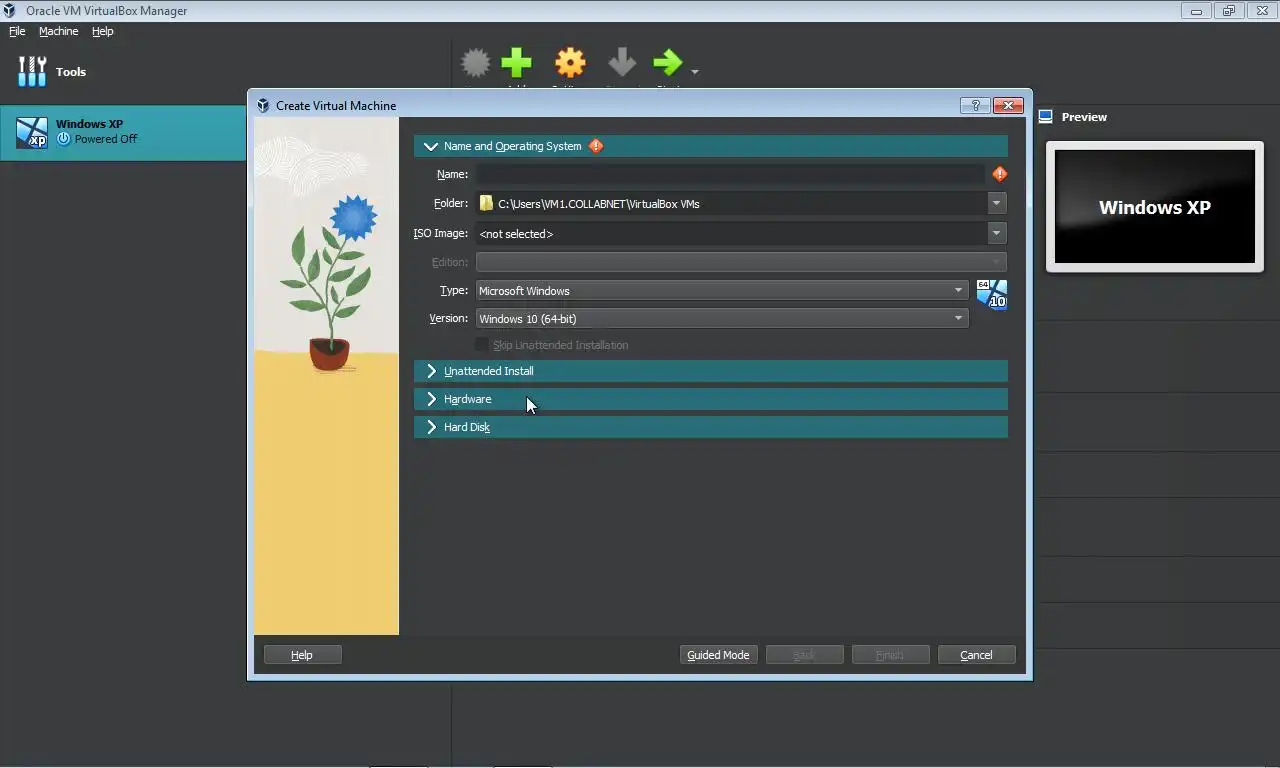Click the Preview panel header text
1280x768 pixels.
coord(1084,117)
